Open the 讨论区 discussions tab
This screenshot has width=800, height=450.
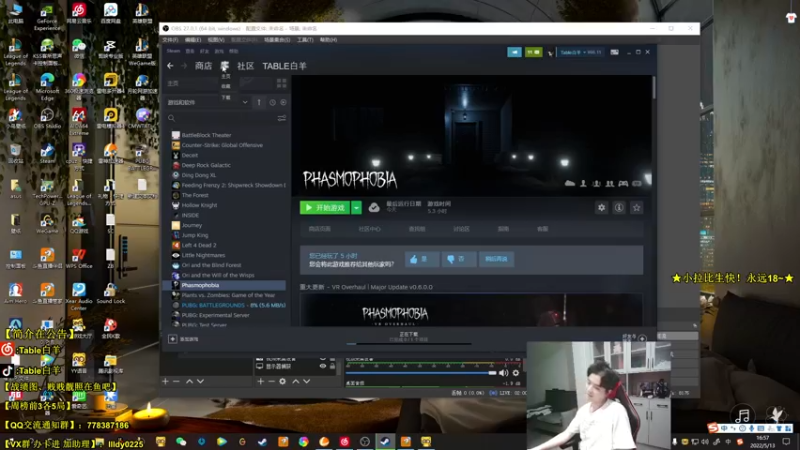pos(461,229)
